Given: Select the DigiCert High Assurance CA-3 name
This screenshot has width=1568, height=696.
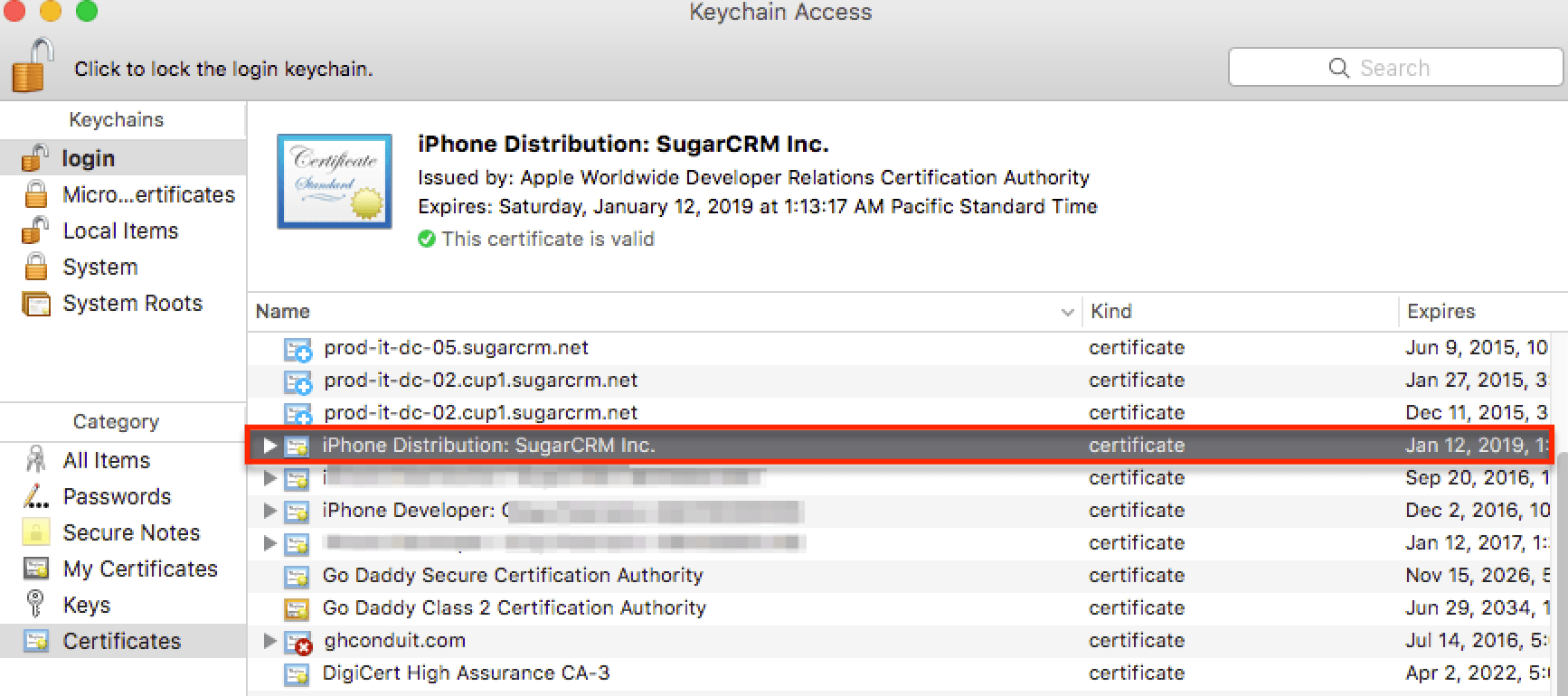Looking at the screenshot, I should (466, 672).
